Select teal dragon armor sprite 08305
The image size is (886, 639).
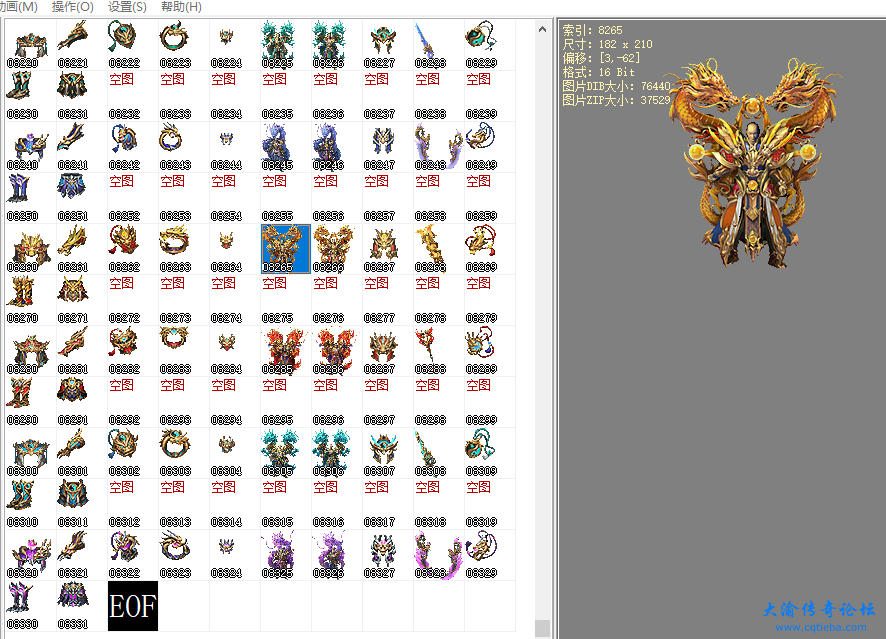(x=285, y=453)
